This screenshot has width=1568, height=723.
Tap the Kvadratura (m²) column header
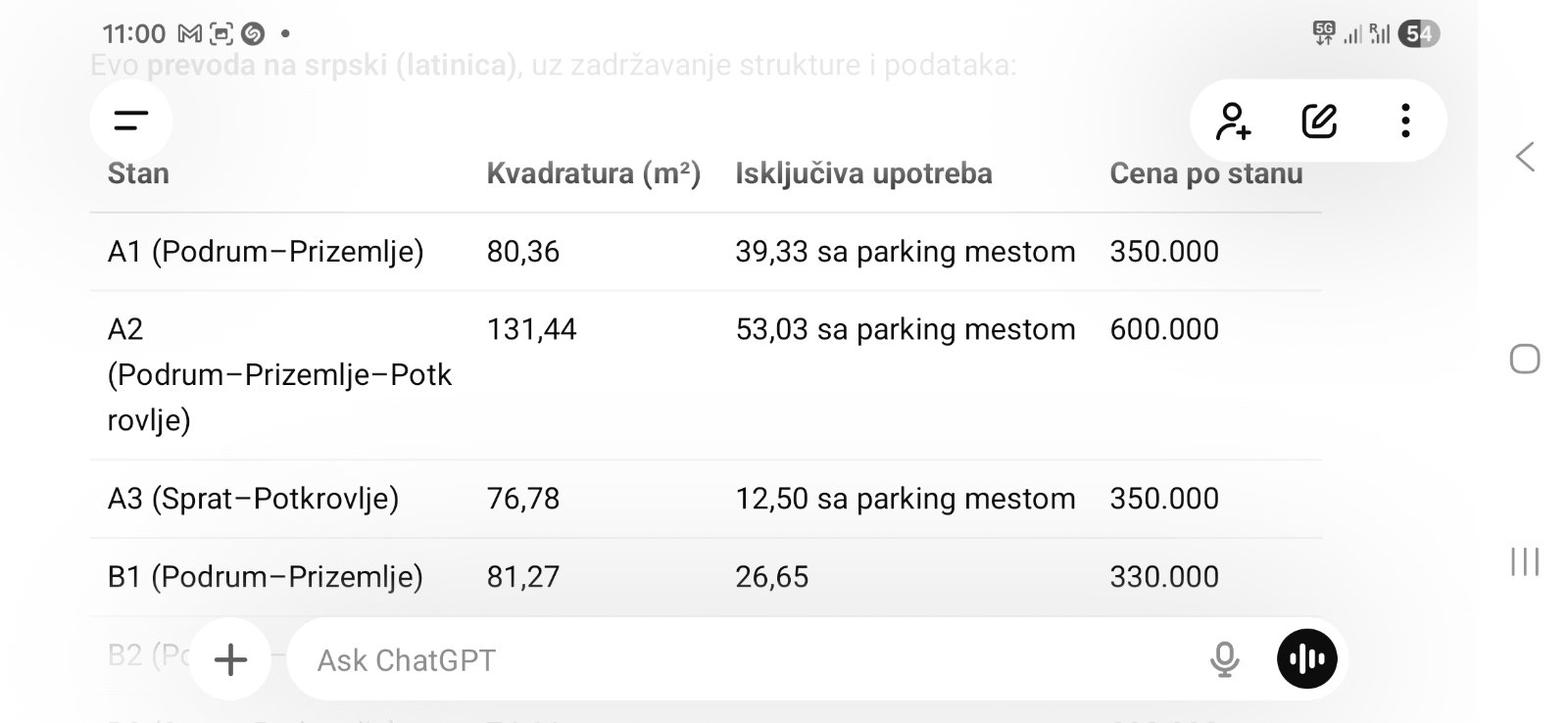(594, 173)
